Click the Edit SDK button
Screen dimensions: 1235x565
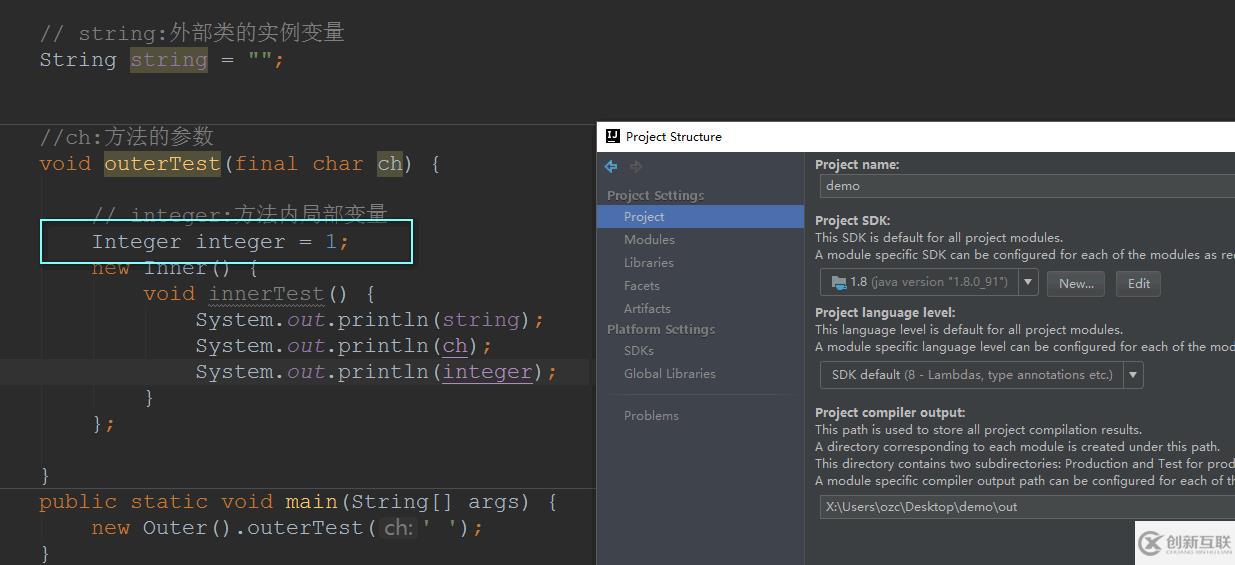(x=1138, y=283)
